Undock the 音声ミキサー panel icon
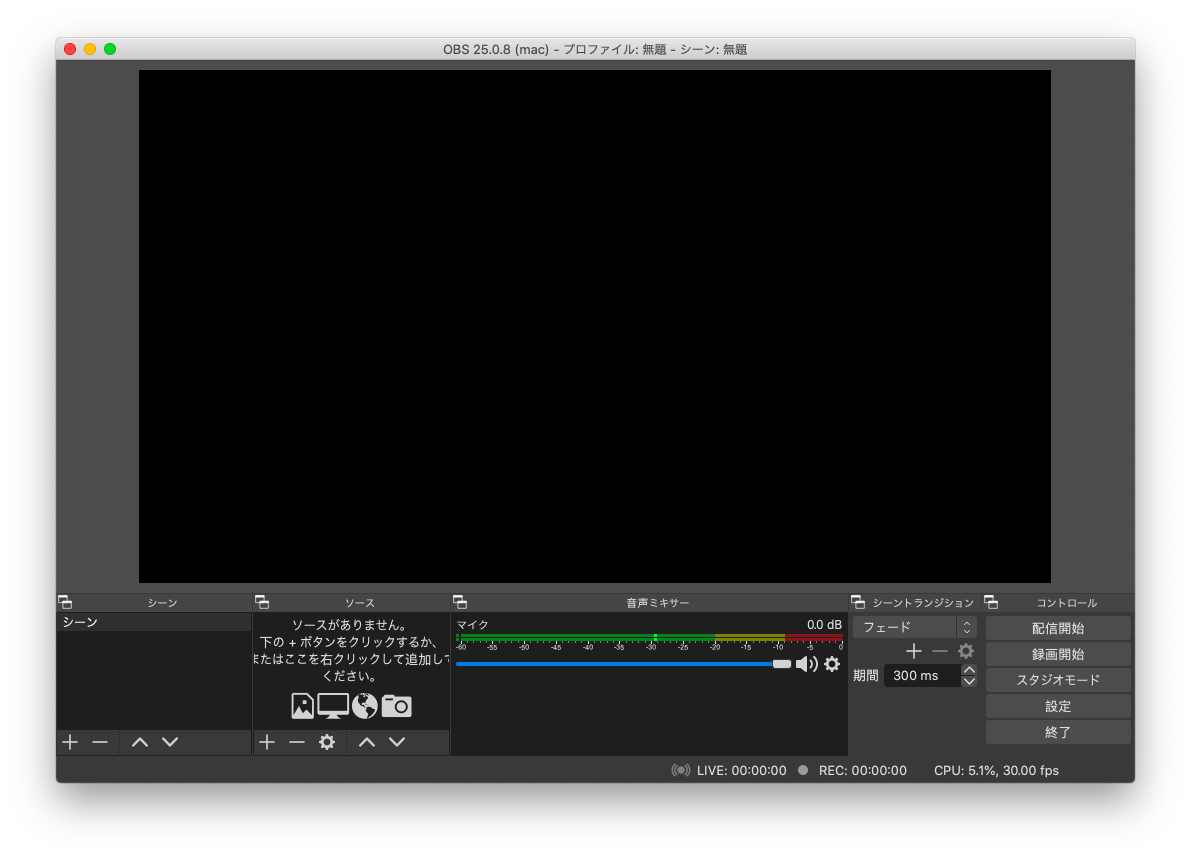This screenshot has width=1191, height=857. (460, 602)
